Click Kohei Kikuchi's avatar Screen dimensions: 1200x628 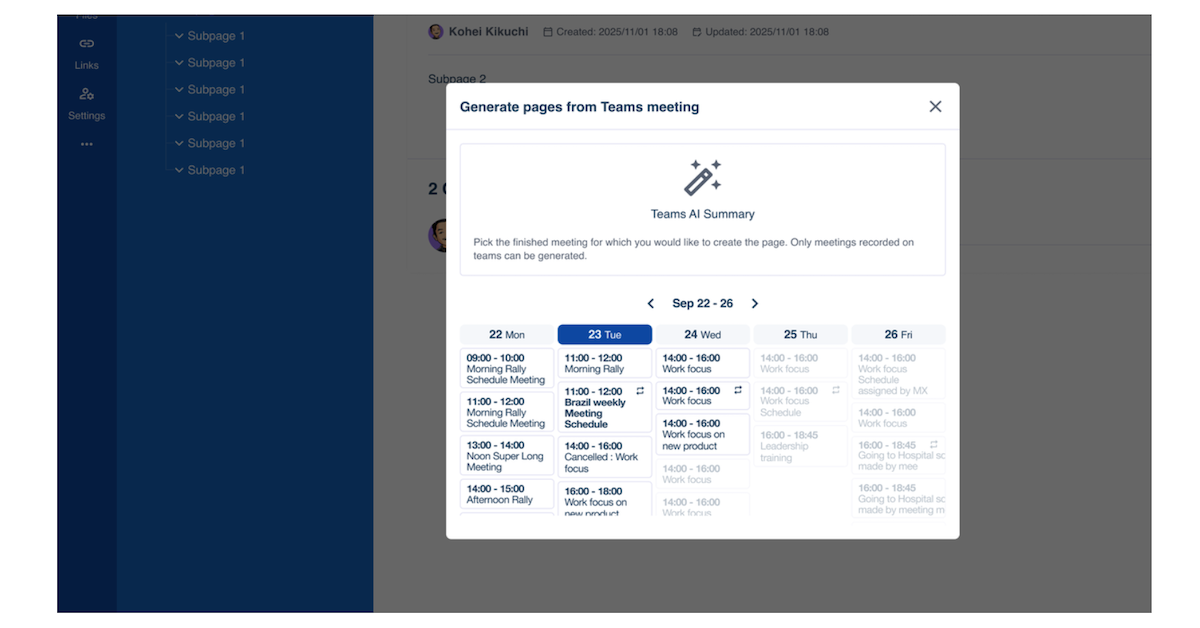(x=436, y=32)
